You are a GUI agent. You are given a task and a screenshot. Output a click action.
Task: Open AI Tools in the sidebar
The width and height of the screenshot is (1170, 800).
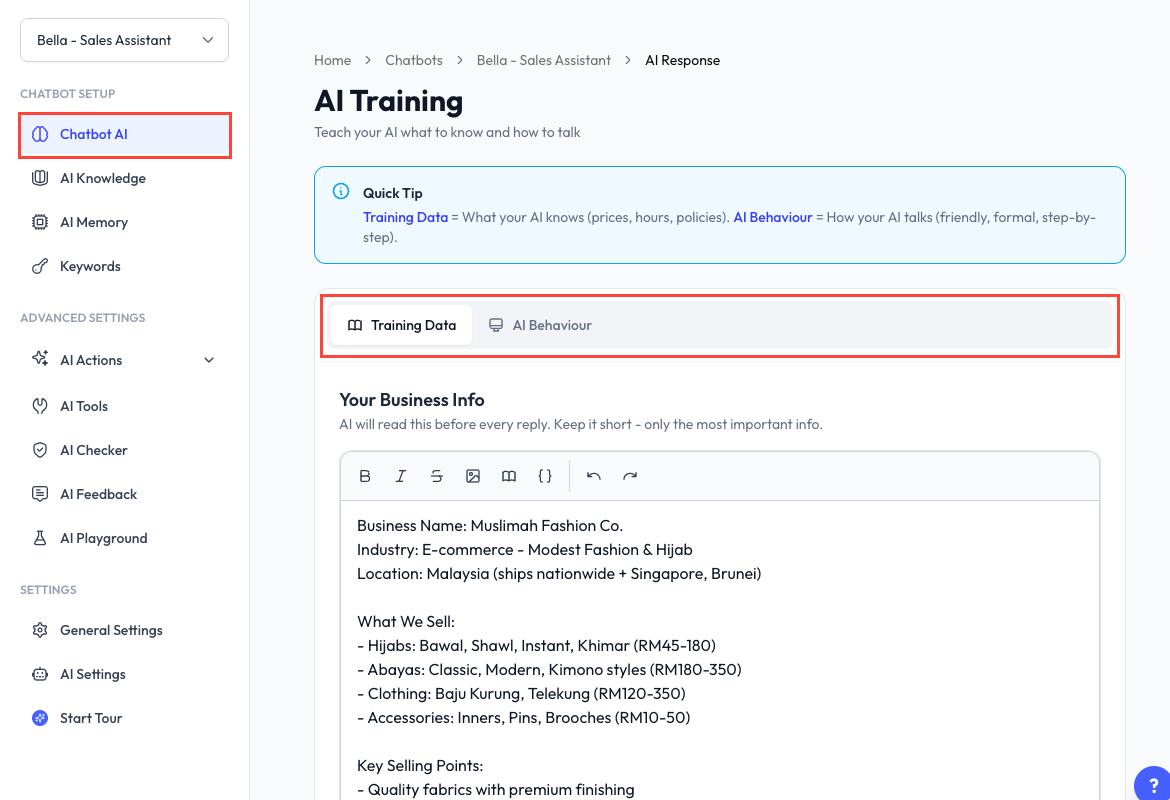(x=125, y=406)
